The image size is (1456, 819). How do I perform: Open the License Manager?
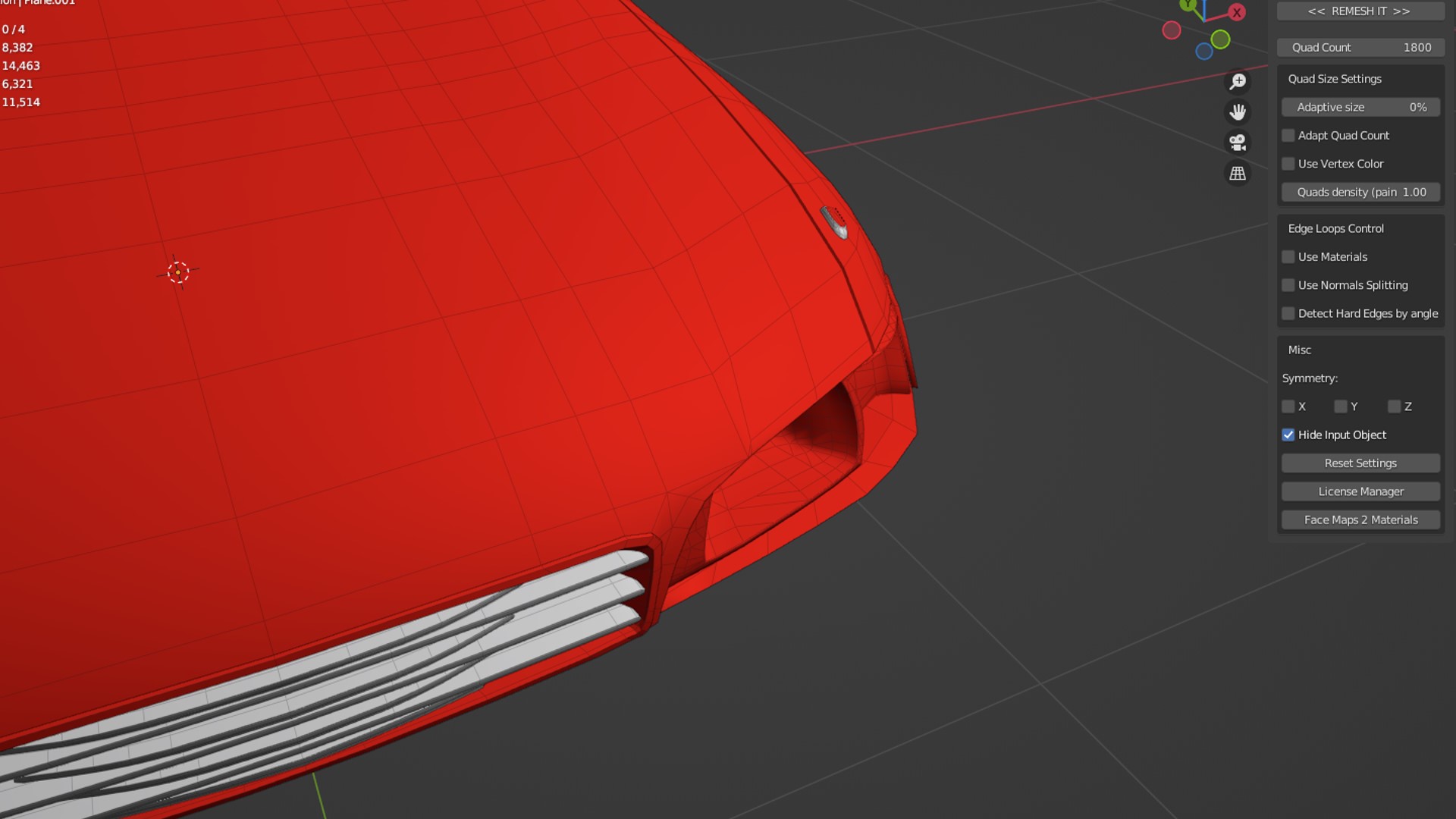pyautogui.click(x=1360, y=492)
